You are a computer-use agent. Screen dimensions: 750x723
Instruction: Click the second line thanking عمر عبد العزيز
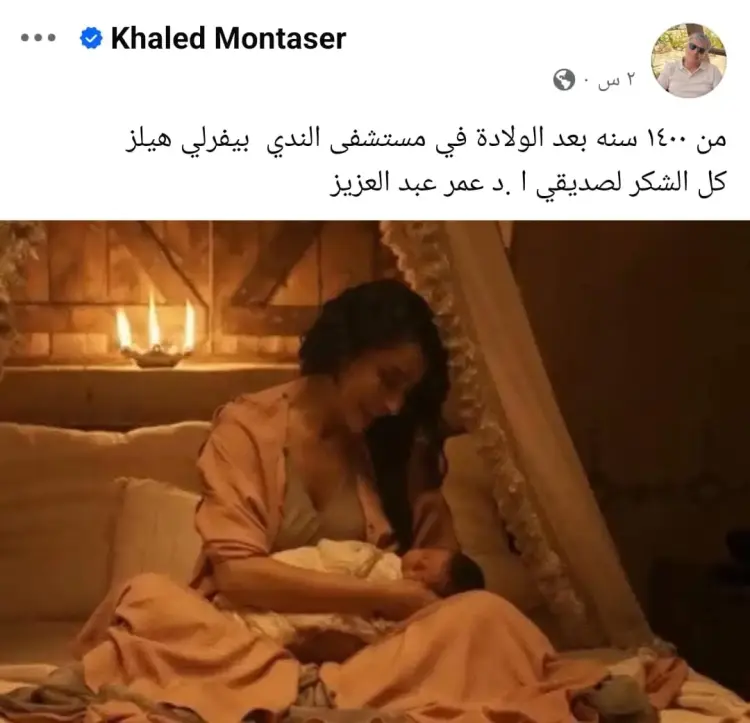529,183
